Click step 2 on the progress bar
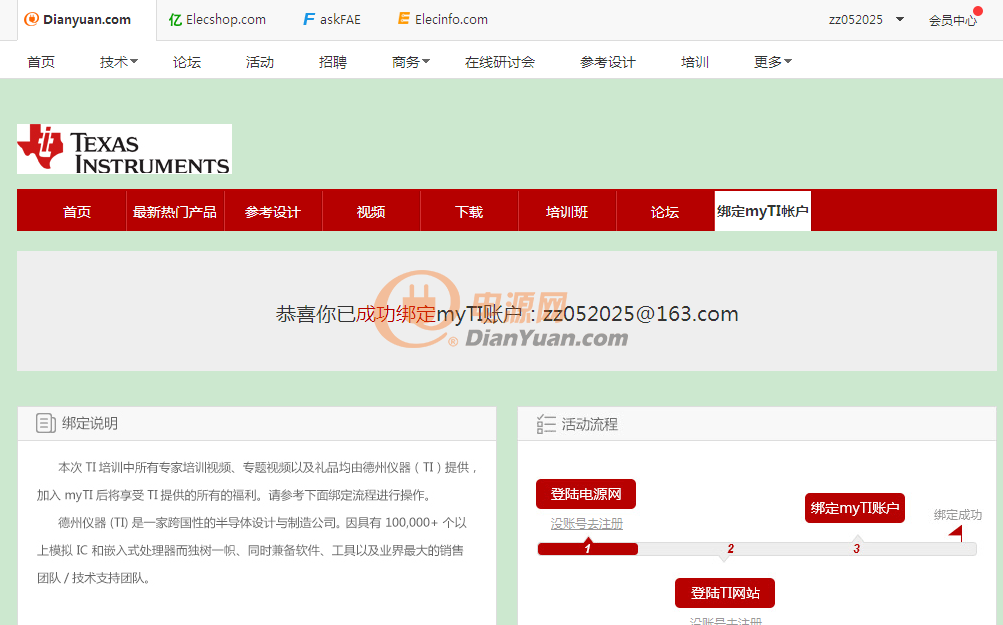Viewport: 1003px width, 625px height. (731, 549)
